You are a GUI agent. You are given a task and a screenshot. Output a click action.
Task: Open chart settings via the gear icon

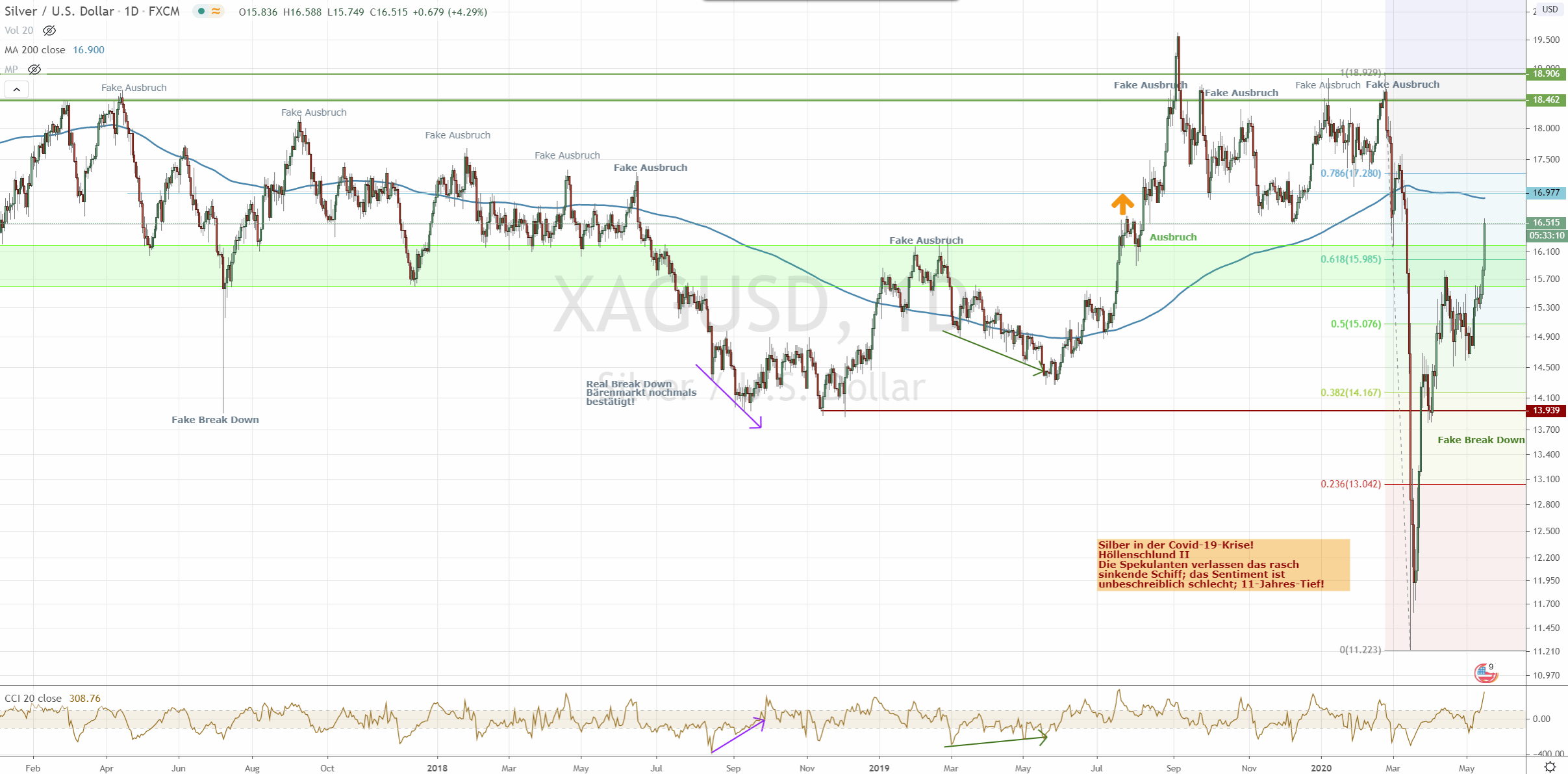tap(1550, 768)
